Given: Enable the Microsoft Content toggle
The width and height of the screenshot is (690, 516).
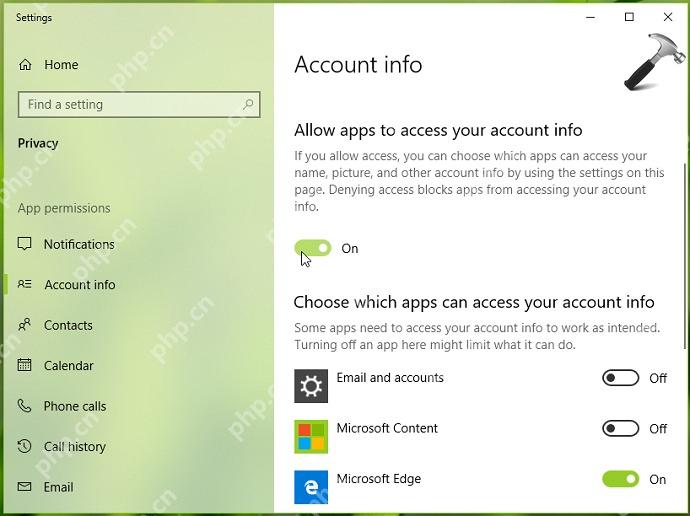Looking at the screenshot, I should click(620, 428).
